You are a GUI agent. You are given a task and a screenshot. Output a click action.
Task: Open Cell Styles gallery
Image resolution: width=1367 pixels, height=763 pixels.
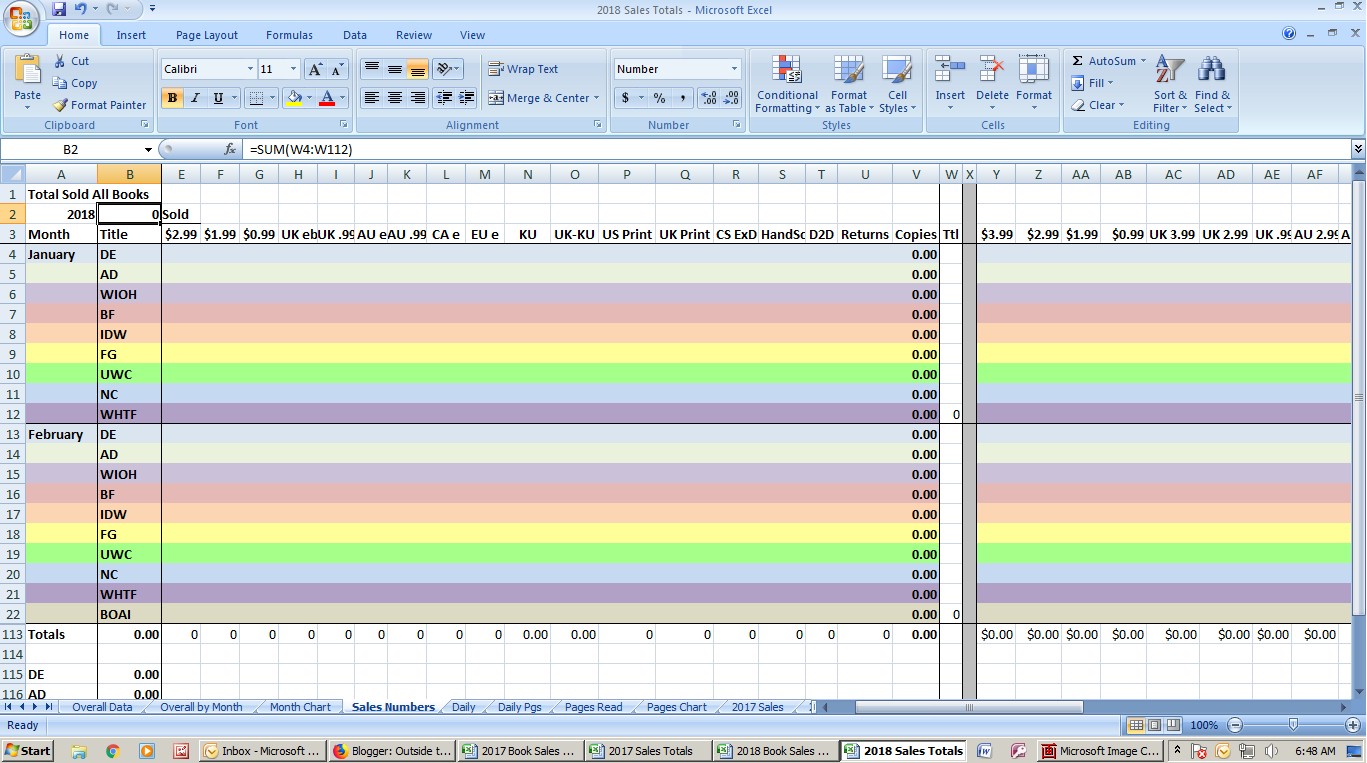897,84
